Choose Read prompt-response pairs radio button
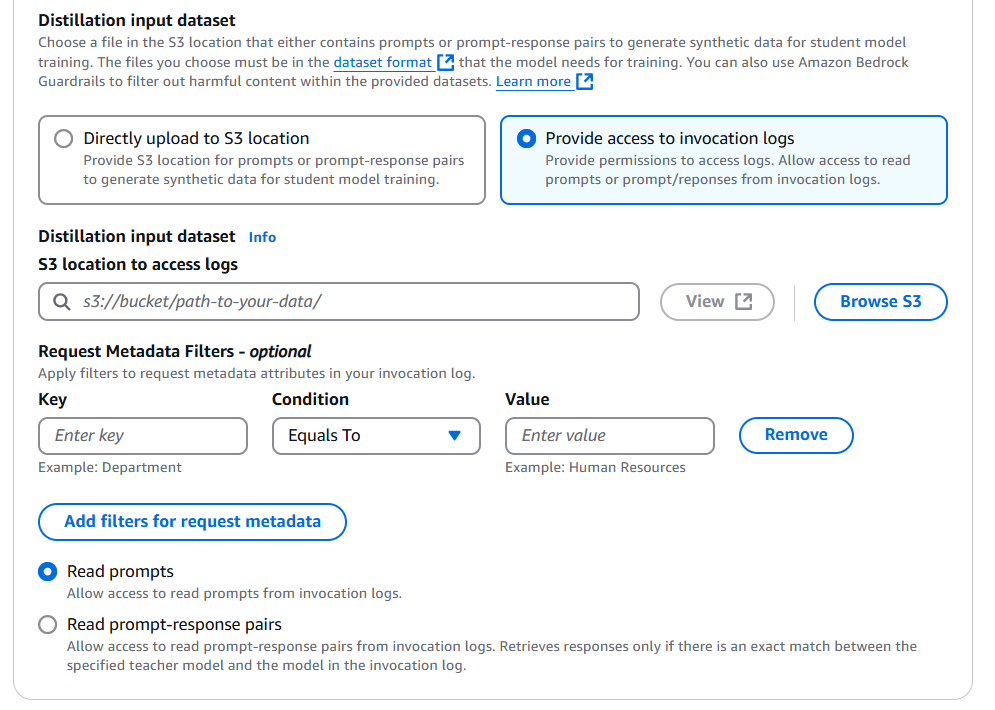The height and width of the screenshot is (710, 995). click(x=48, y=625)
